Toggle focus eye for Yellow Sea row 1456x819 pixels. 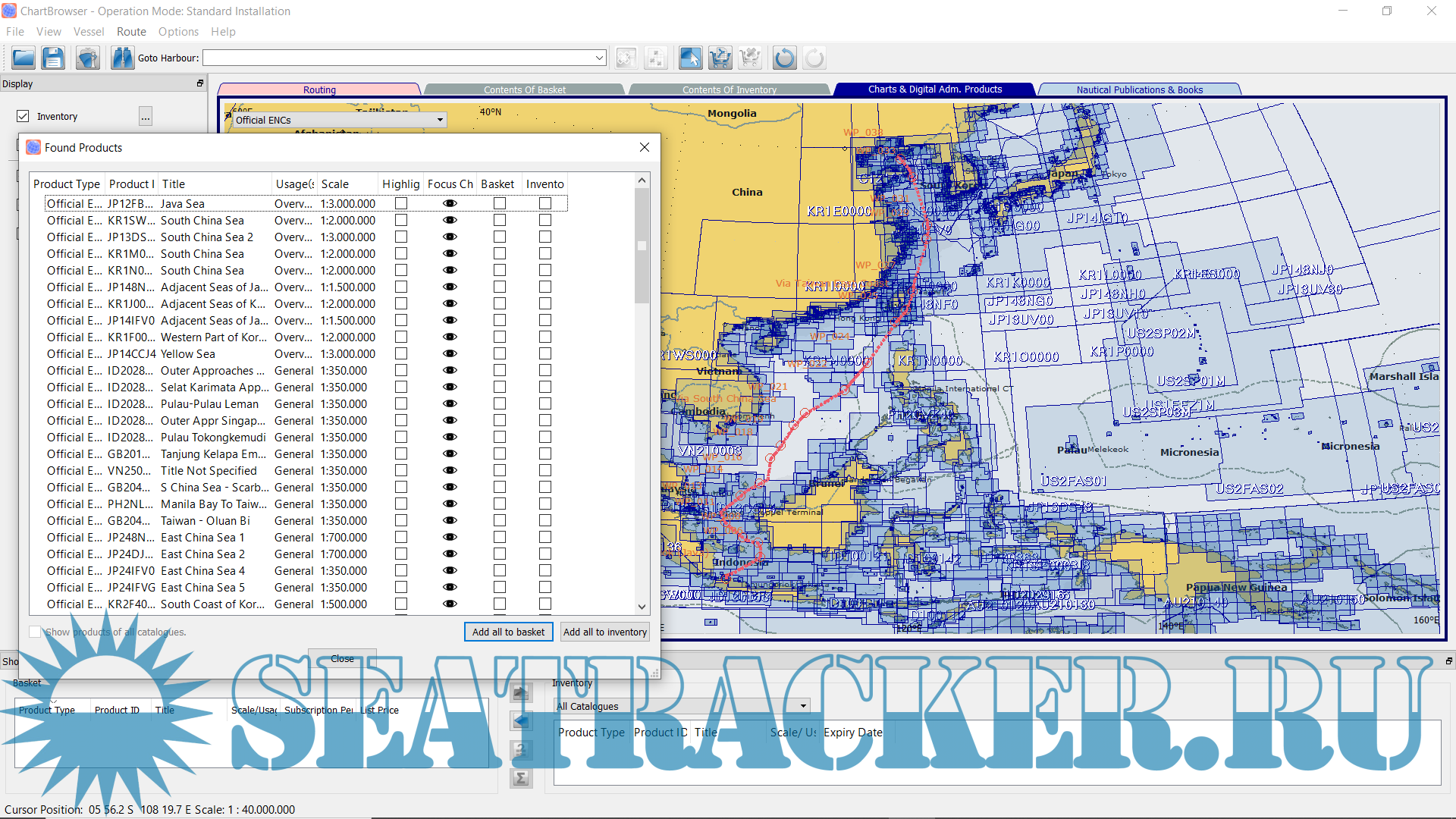[x=450, y=354]
